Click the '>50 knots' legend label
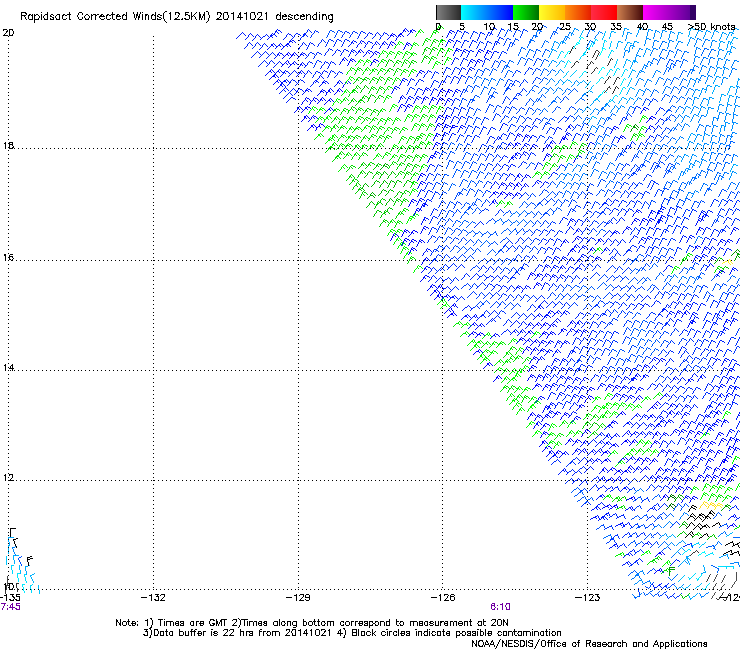Image resolution: width=740 pixels, height=650 pixels. pyautogui.click(x=712, y=26)
